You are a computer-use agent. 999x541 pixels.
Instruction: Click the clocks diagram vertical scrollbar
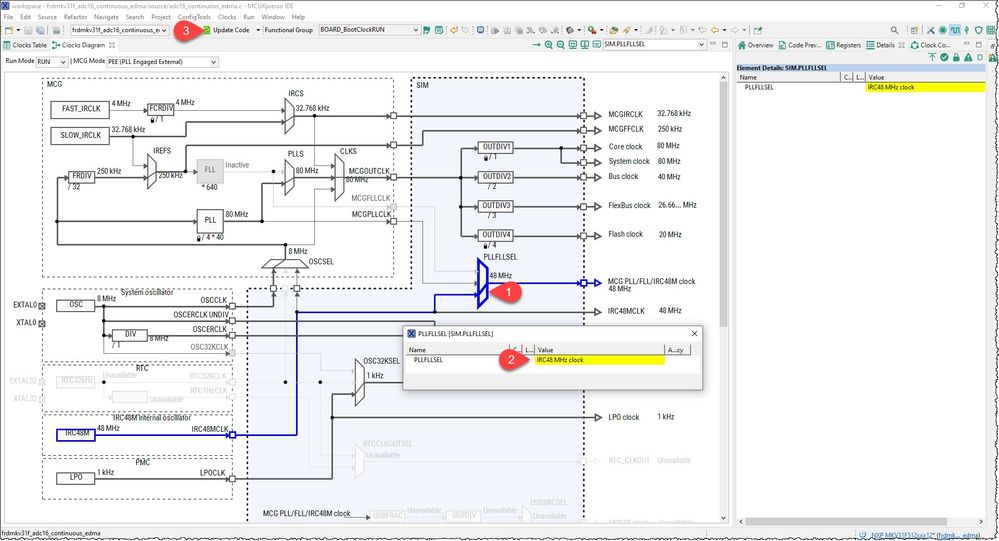coord(723,298)
